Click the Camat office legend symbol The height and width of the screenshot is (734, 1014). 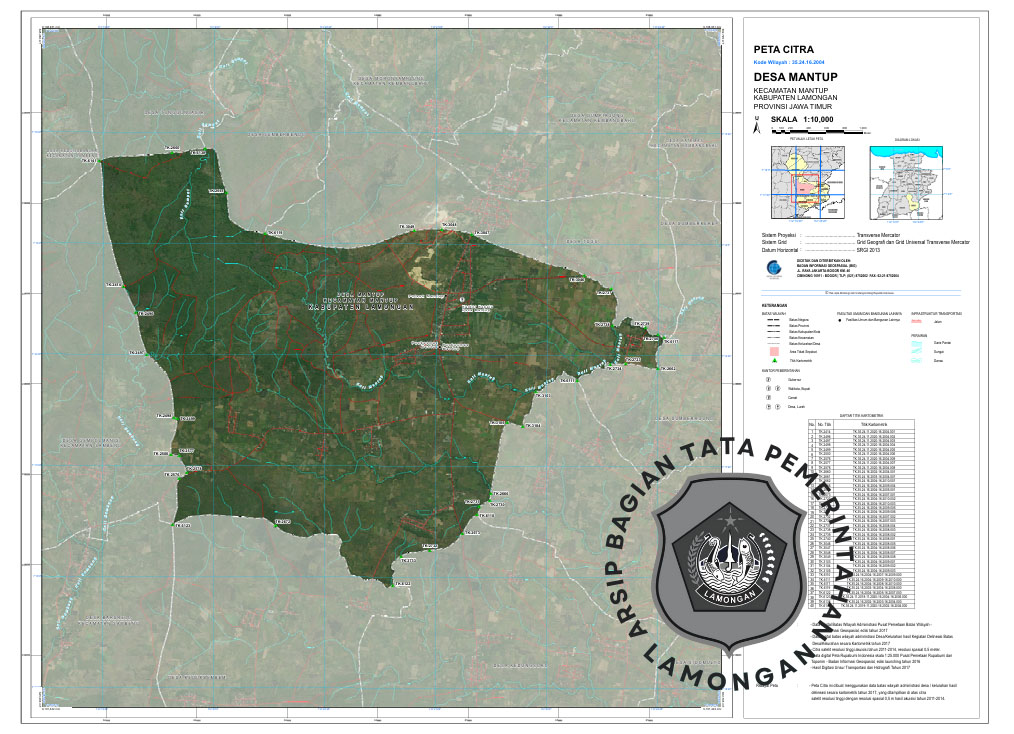(x=767, y=398)
